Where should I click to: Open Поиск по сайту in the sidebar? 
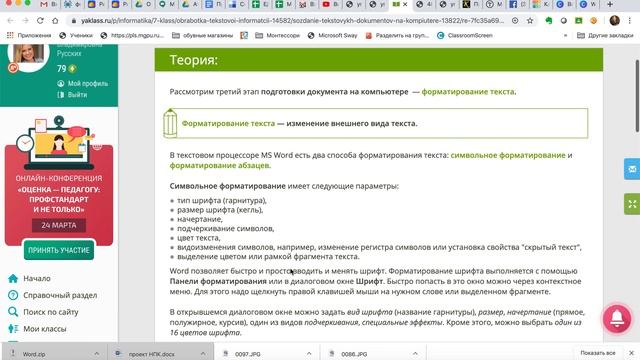51,312
